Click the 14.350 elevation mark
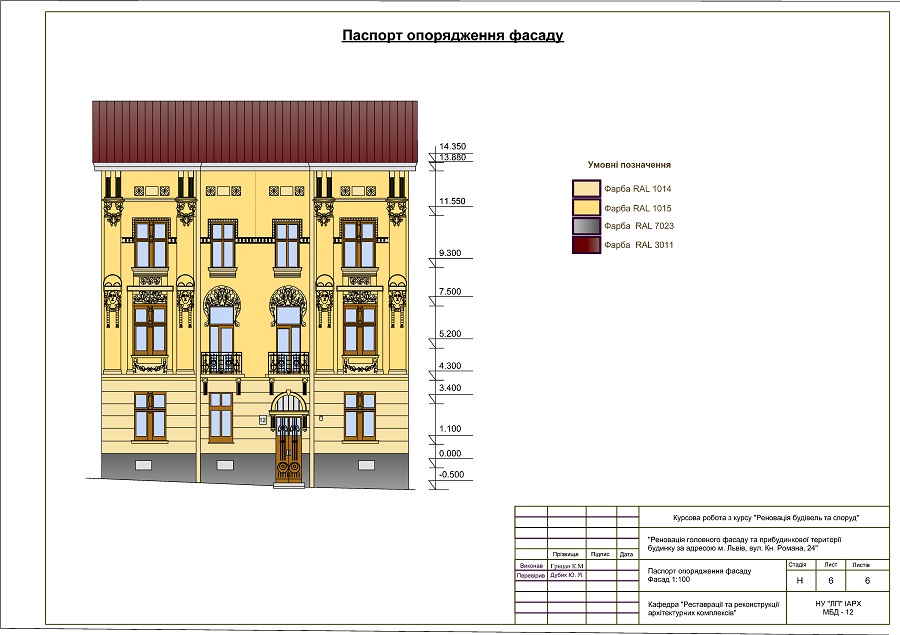Image resolution: width=900 pixels, height=635 pixels. [x=453, y=146]
